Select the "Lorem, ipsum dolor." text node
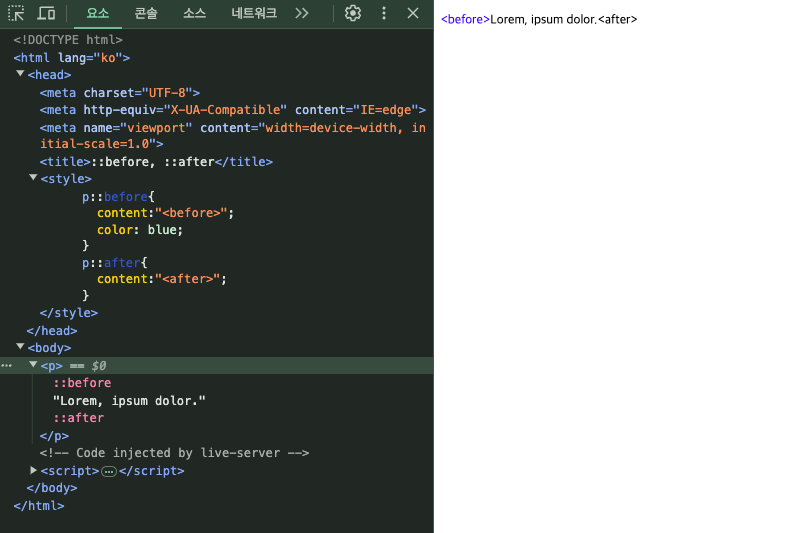Image resolution: width=788 pixels, height=533 pixels. (129, 401)
